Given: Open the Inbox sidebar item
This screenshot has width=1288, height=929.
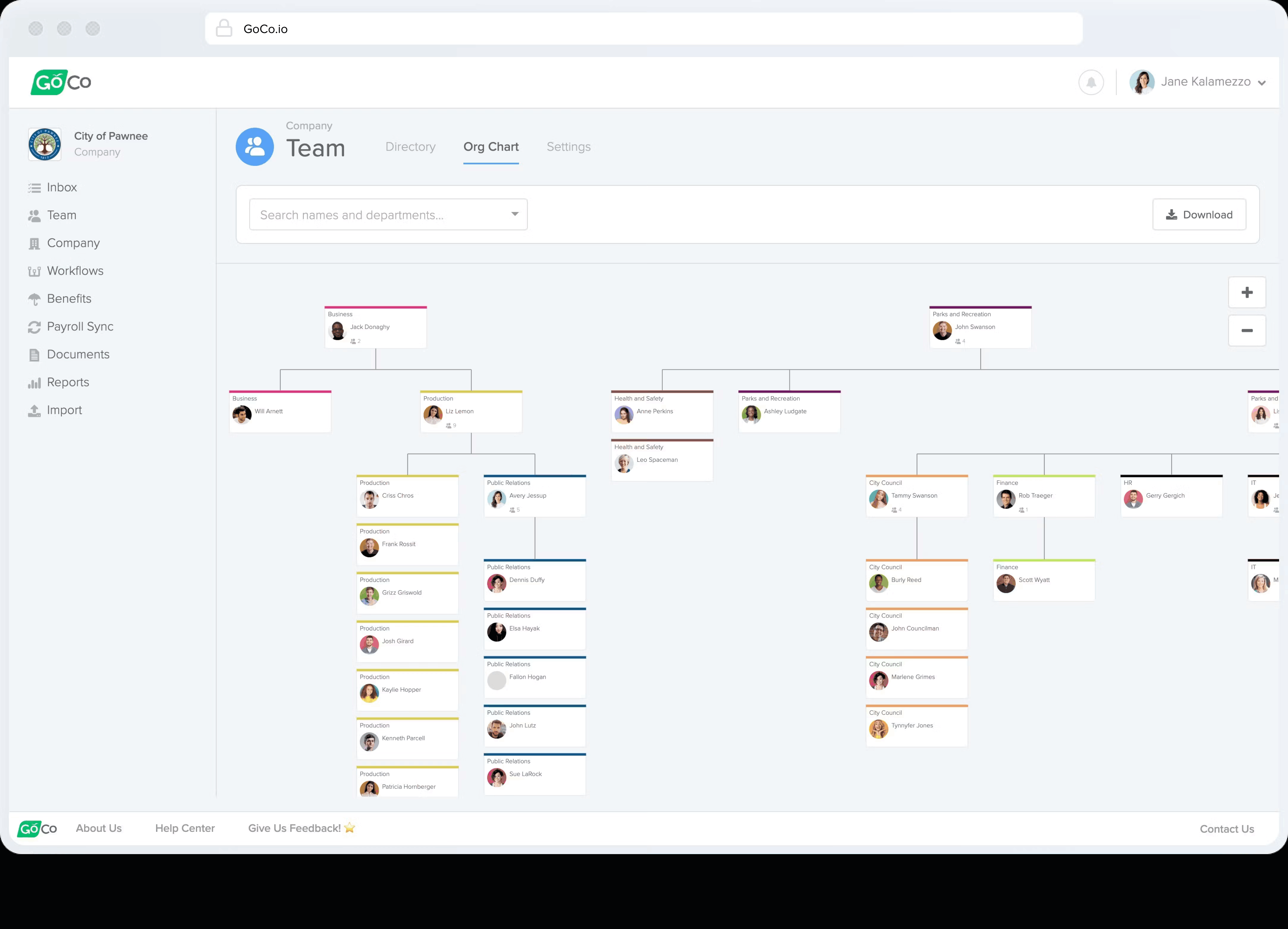Looking at the screenshot, I should tap(61, 187).
